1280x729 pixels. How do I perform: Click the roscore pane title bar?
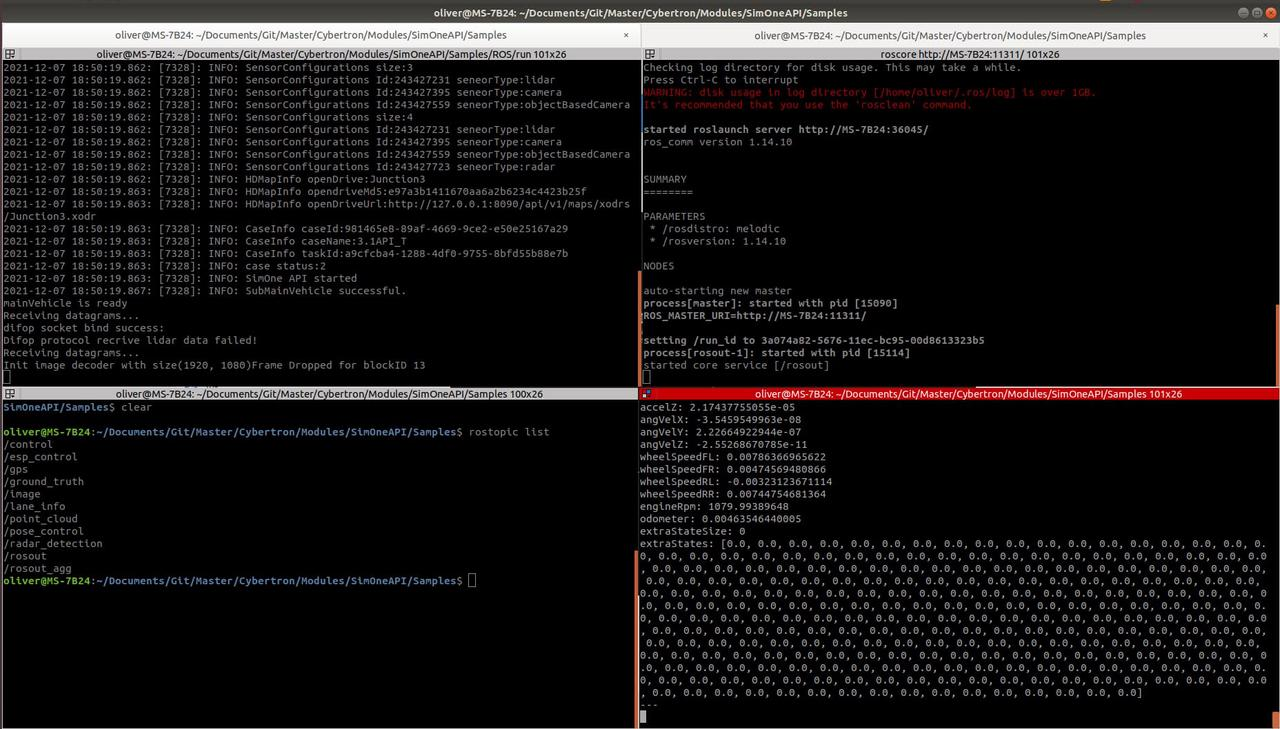tap(960, 54)
